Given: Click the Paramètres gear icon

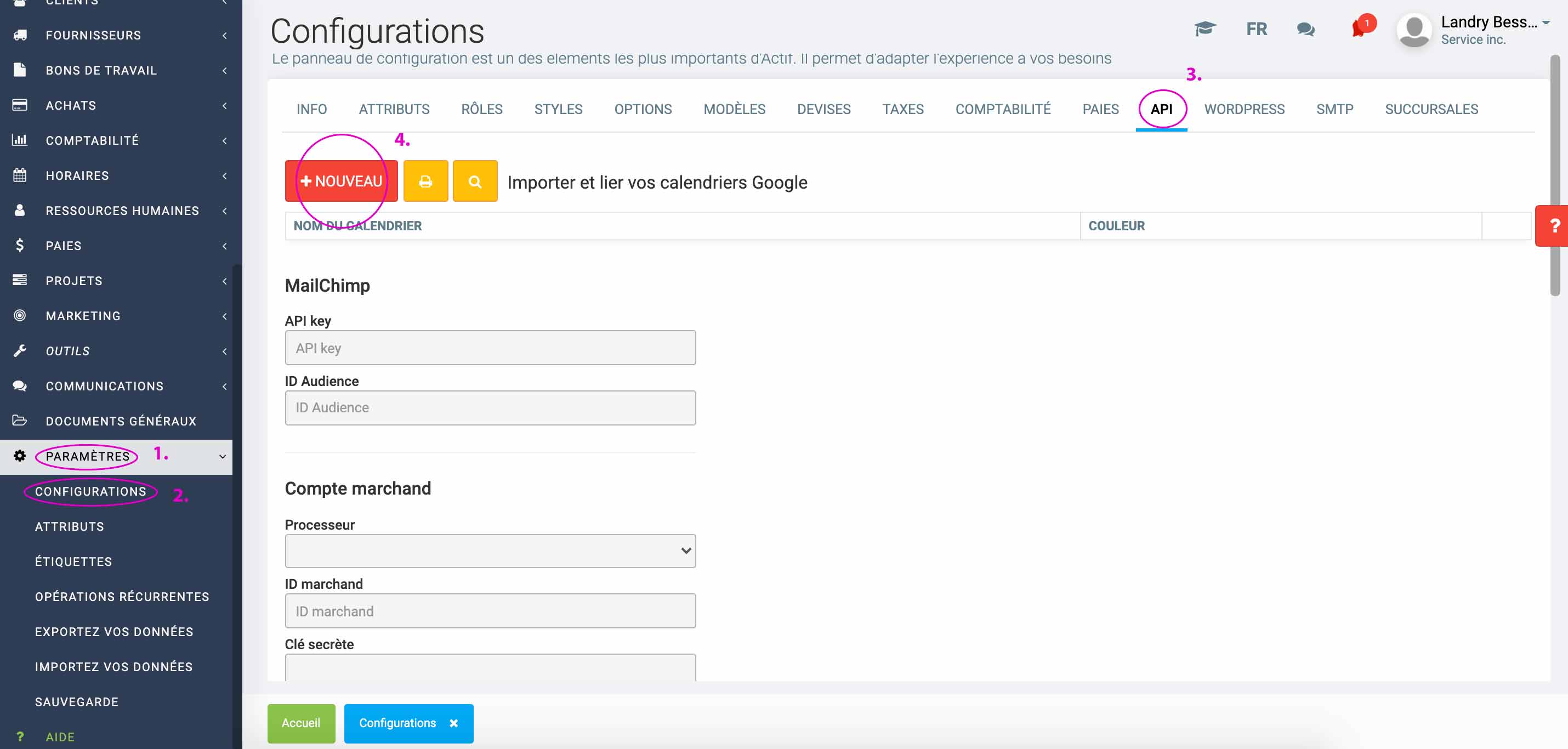Looking at the screenshot, I should [x=20, y=456].
